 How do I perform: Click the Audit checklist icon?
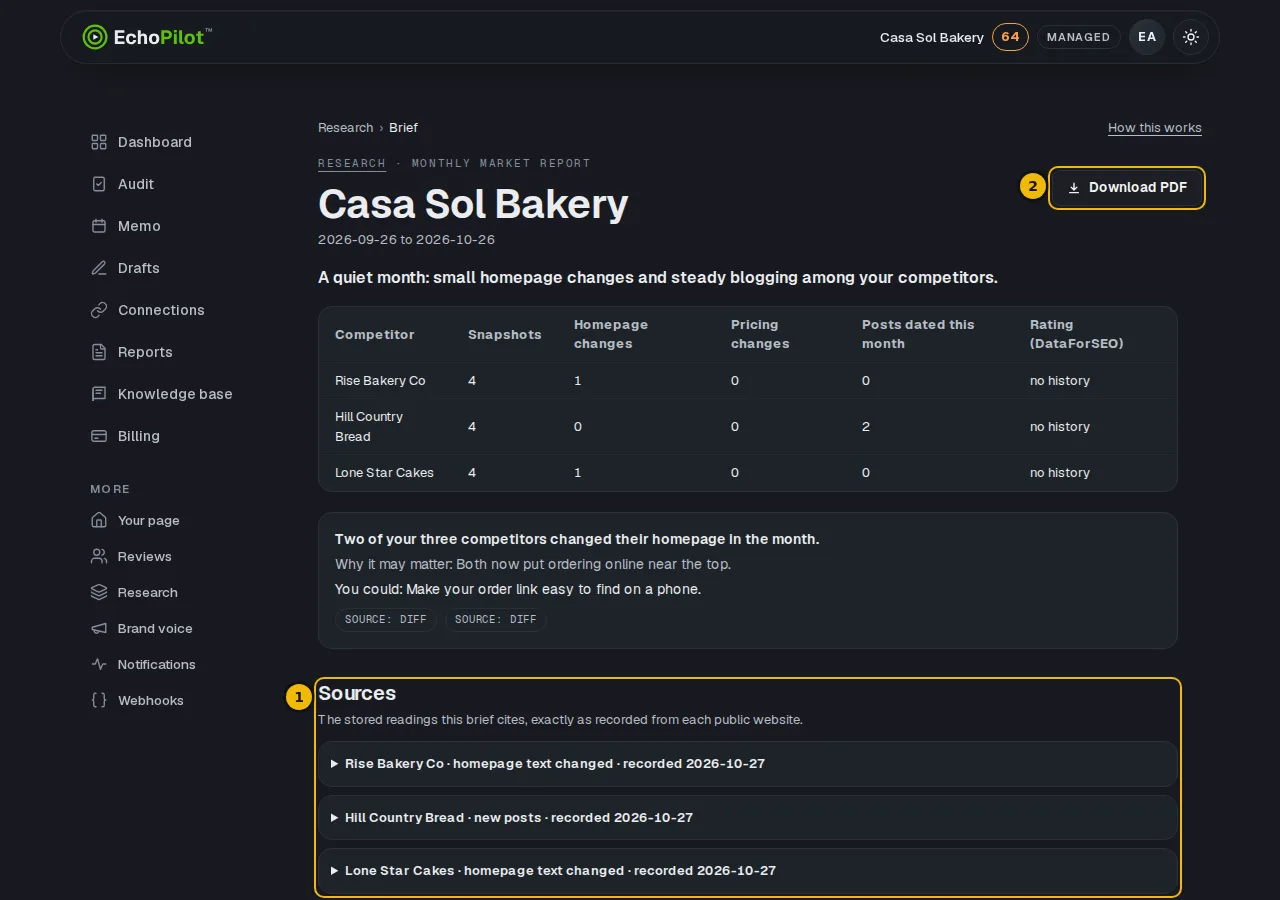point(99,184)
